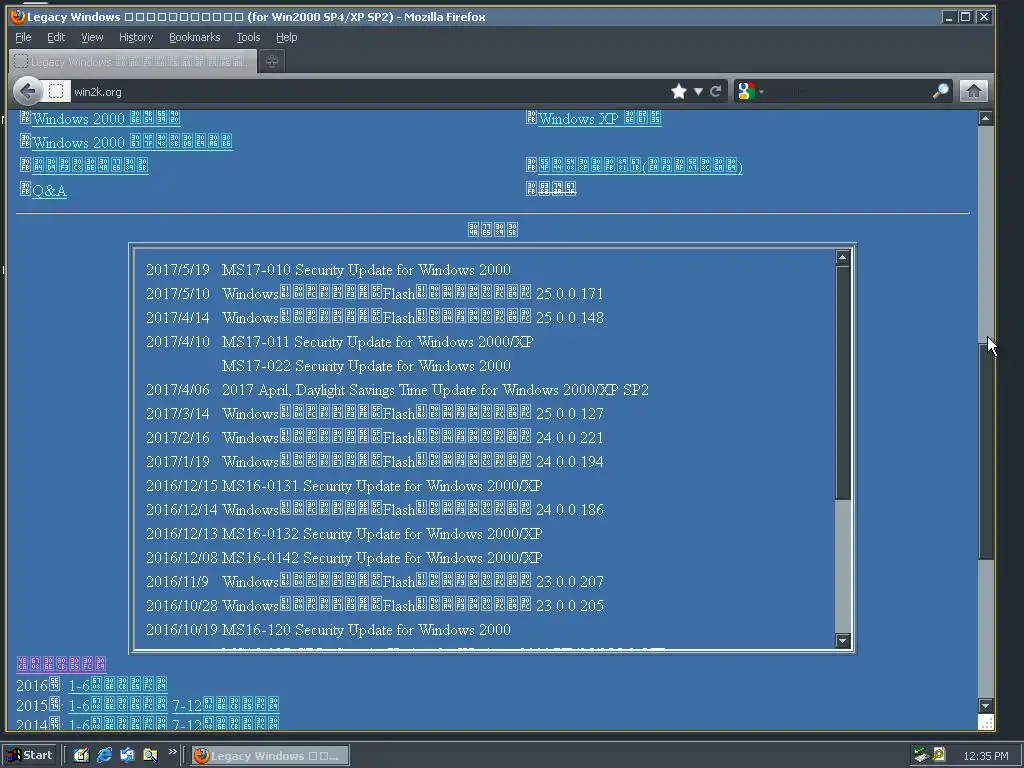Click the Flash 25.0.0.127 update entry

(413, 414)
